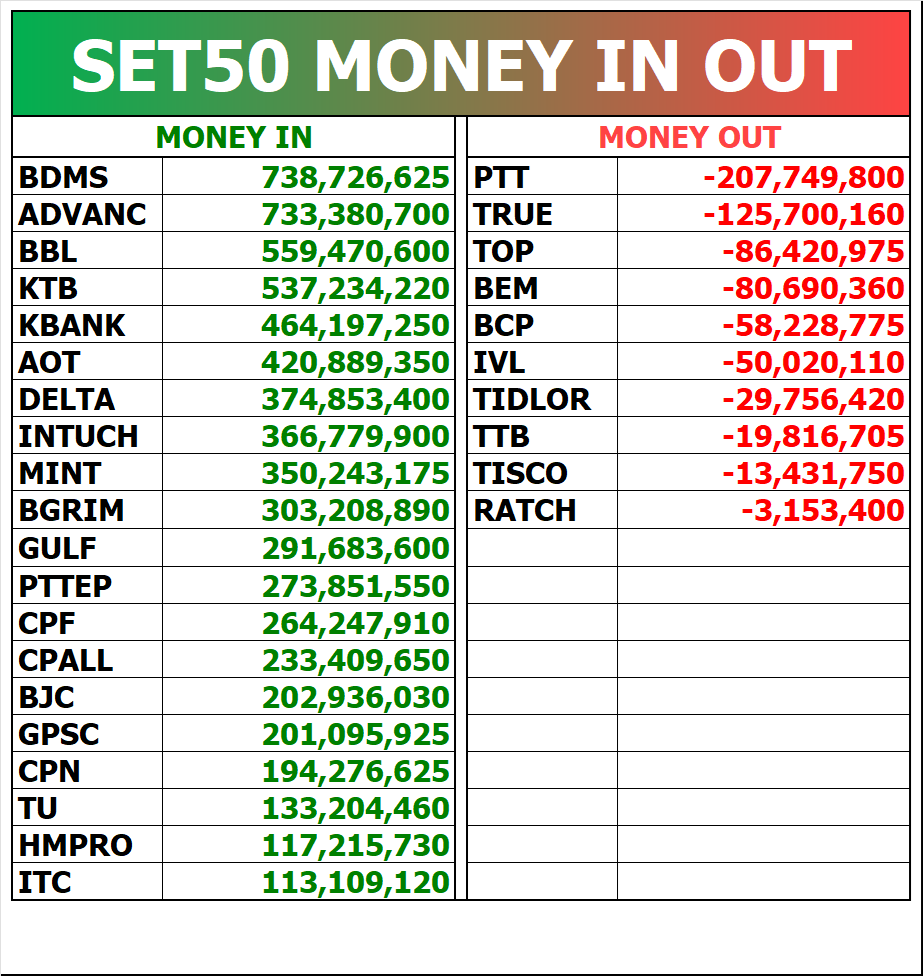This screenshot has width=923, height=976.
Task: Click the KBANK ticker cell
Action: 88,325
